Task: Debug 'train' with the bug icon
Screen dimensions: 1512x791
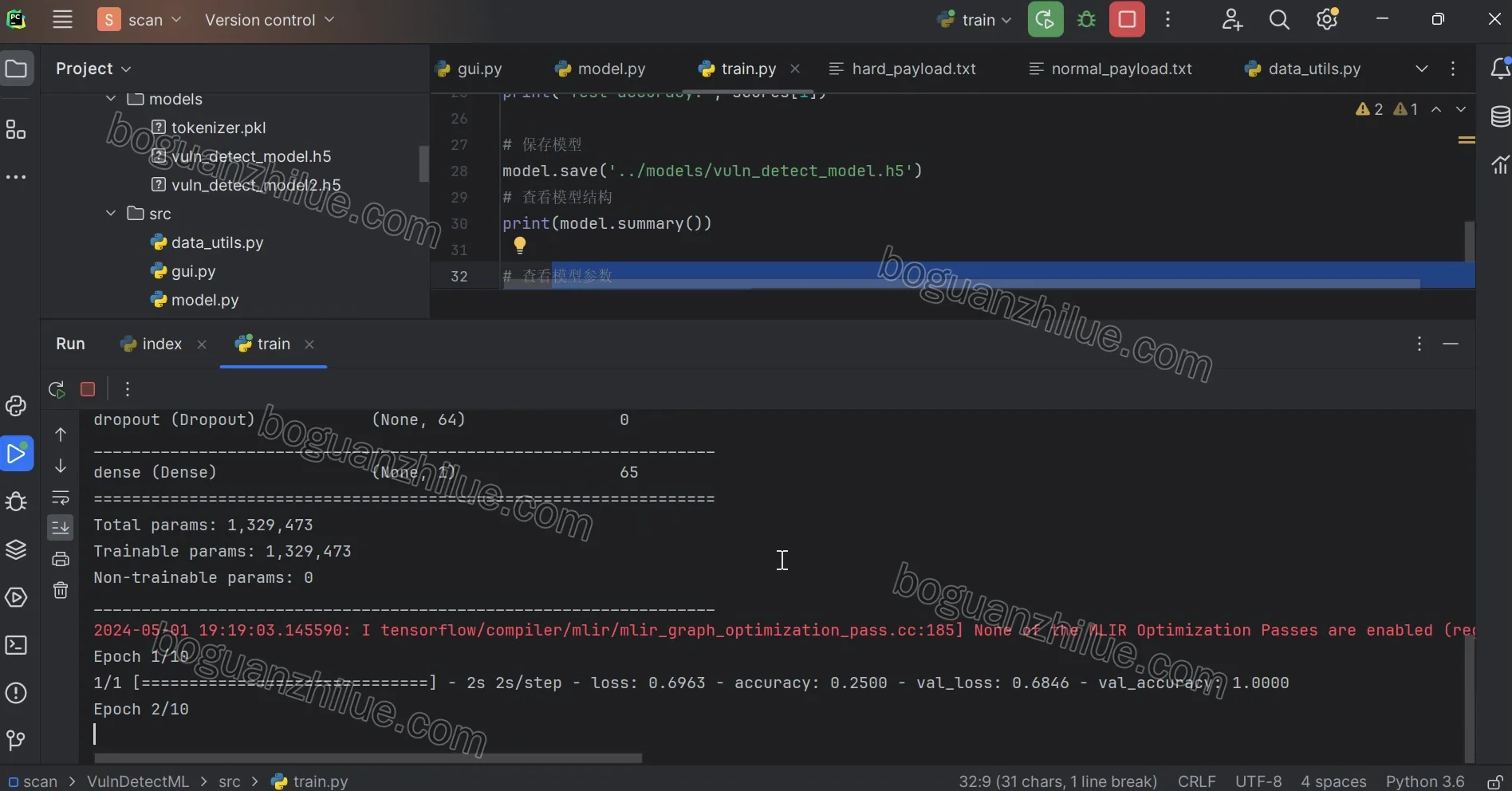Action: tap(1086, 20)
